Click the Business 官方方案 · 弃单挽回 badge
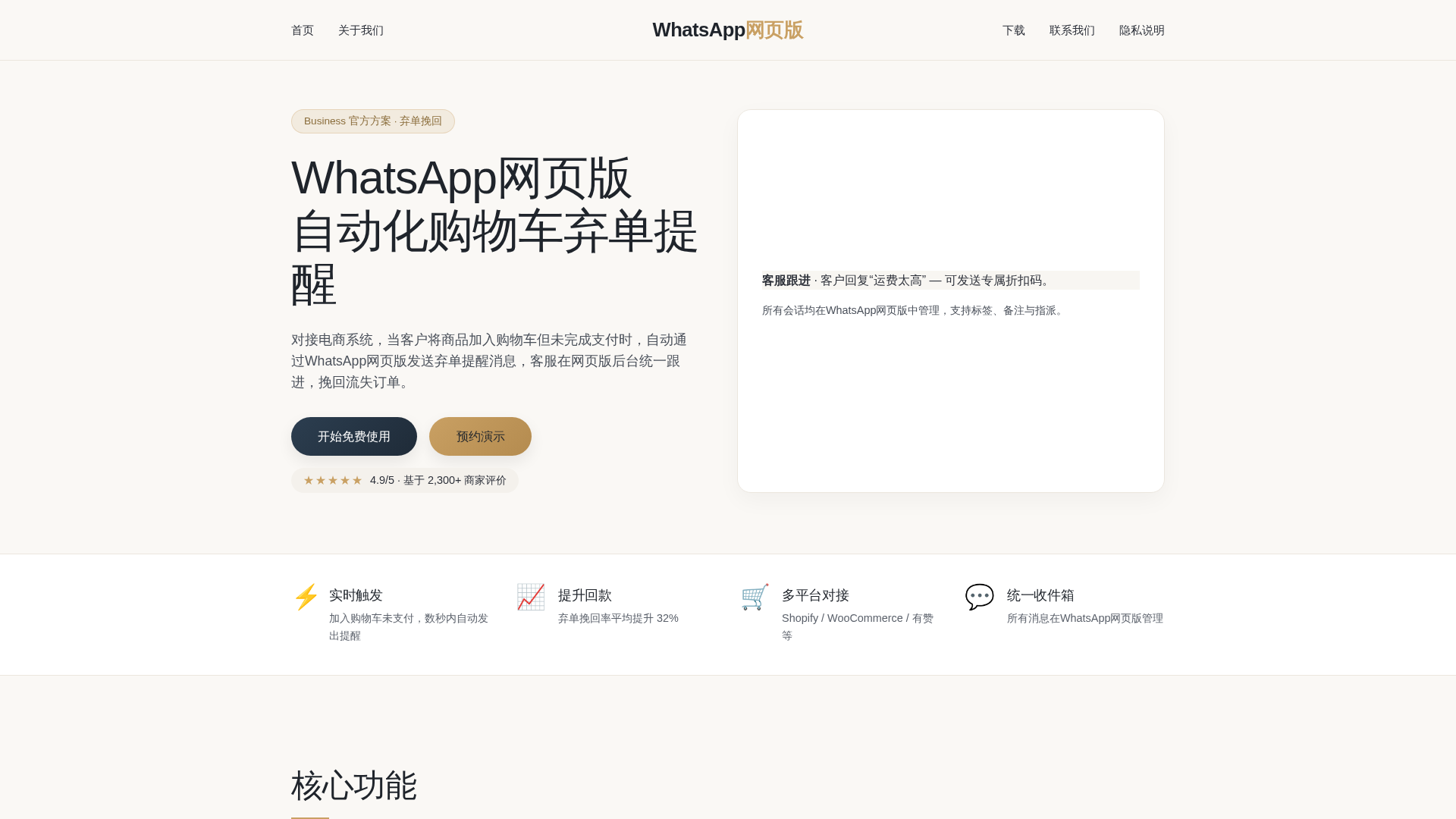 (x=373, y=121)
